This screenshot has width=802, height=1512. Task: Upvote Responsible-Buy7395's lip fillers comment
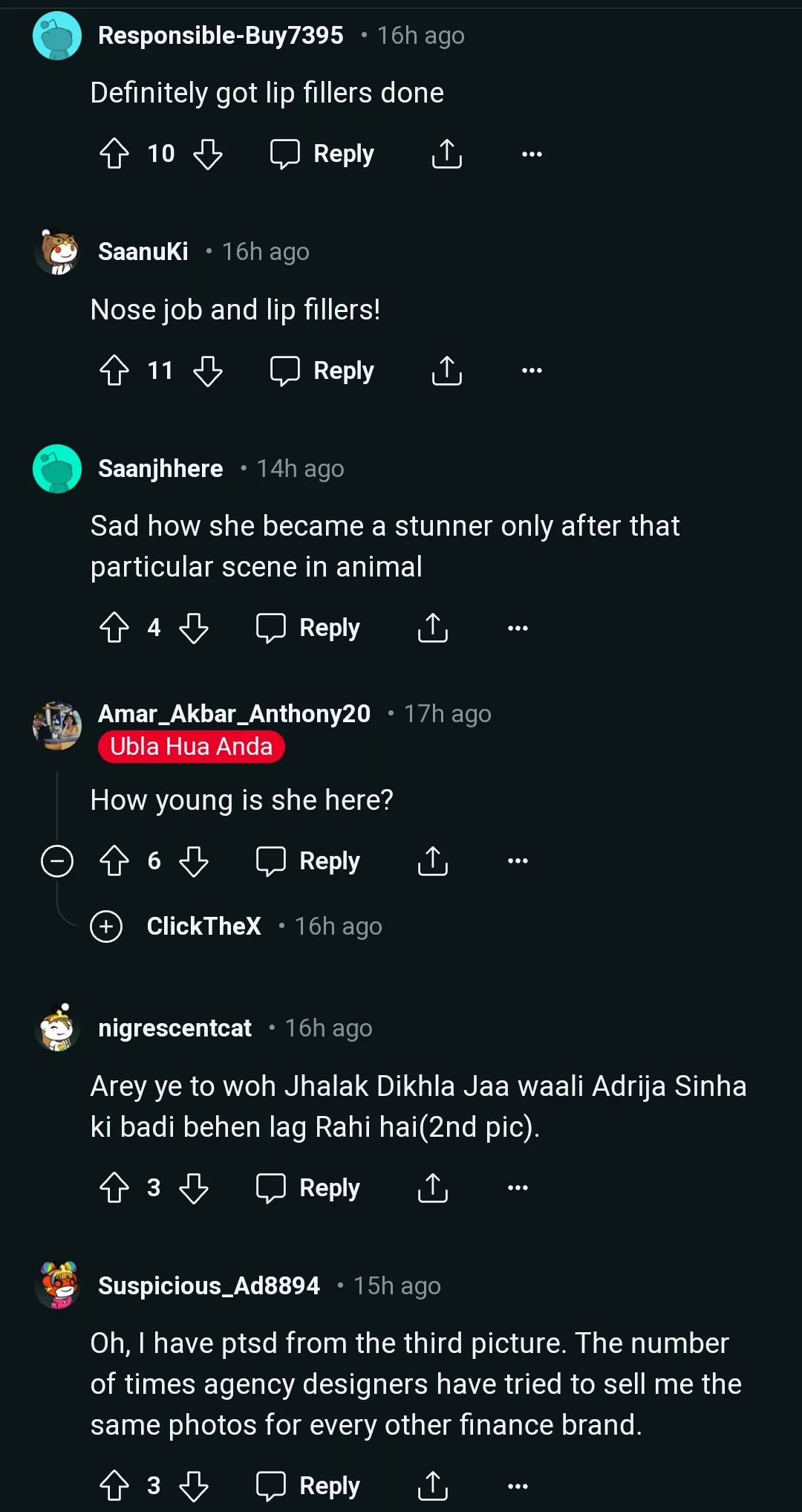[x=114, y=154]
